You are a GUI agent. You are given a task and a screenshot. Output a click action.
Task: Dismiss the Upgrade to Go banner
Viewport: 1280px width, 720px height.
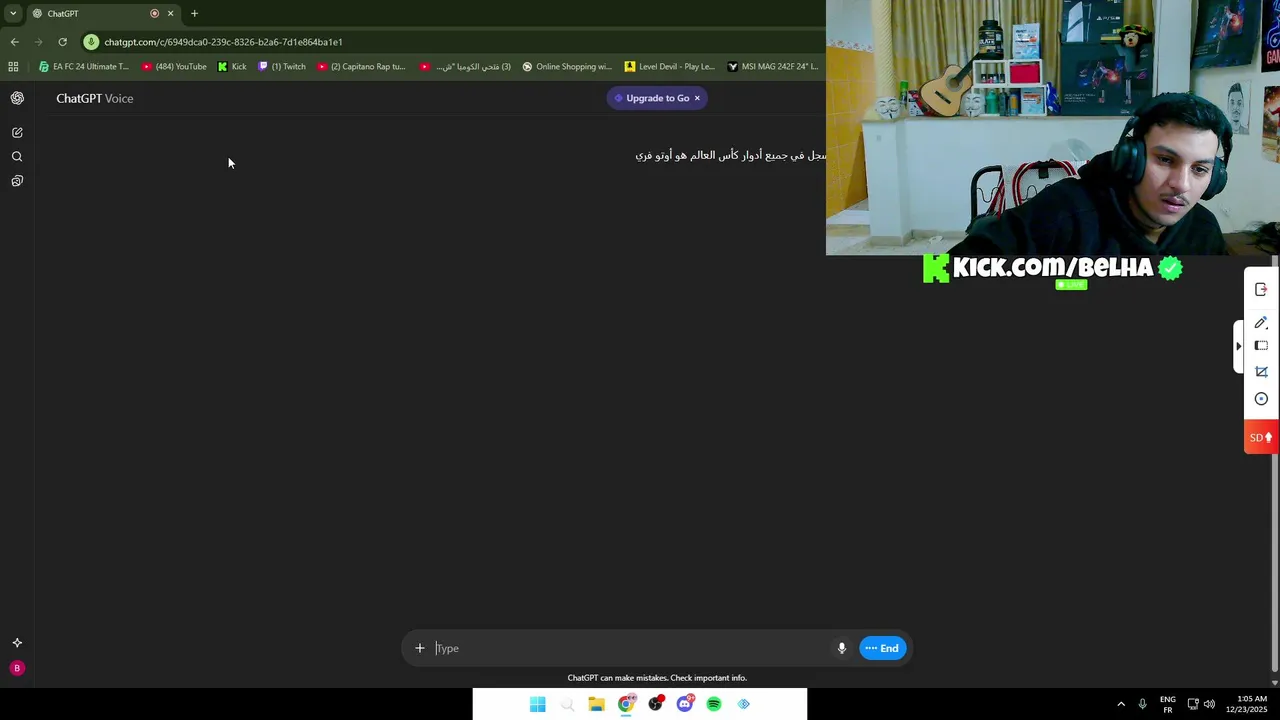[697, 98]
